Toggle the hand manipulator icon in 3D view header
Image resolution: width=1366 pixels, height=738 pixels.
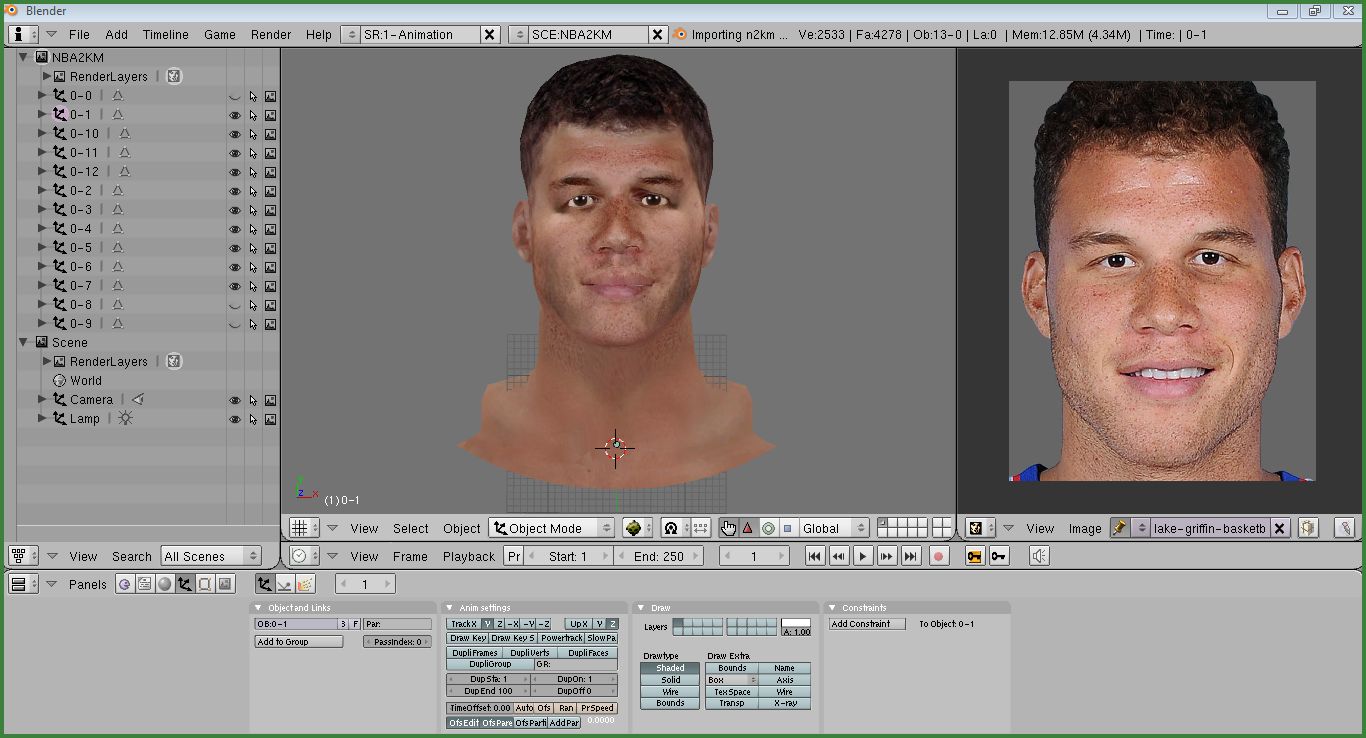[727, 528]
